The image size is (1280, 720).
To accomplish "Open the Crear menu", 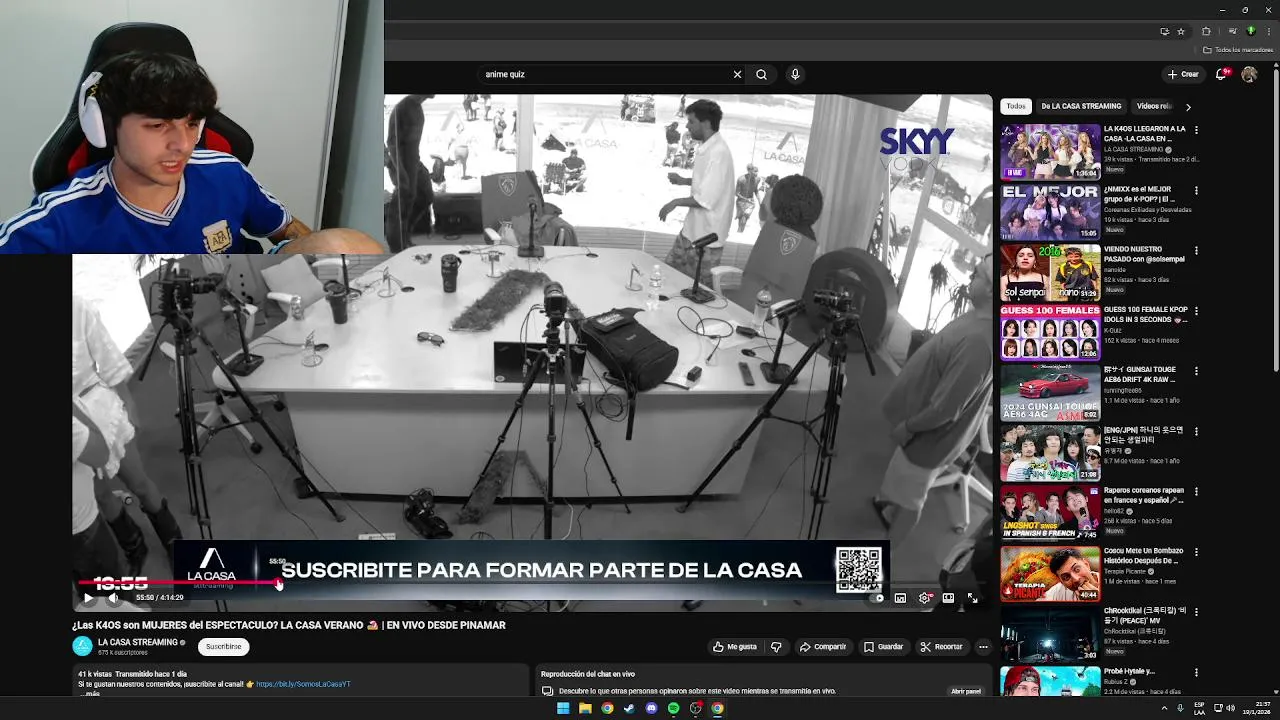I will (1183, 74).
